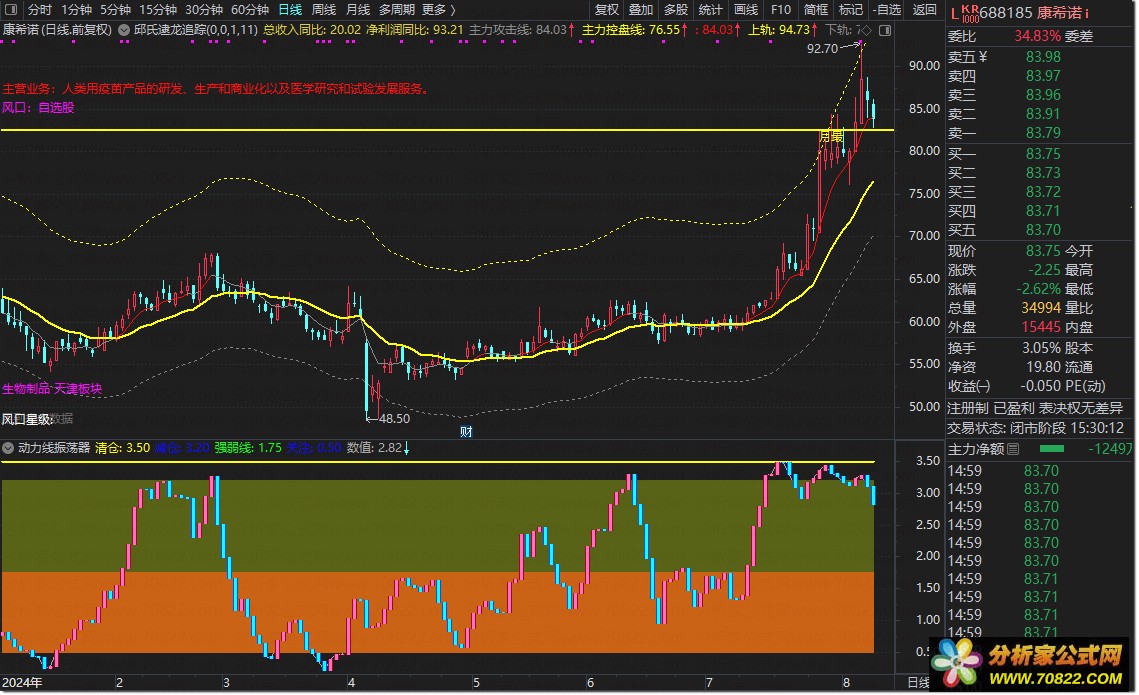The image size is (1139, 695).
Task: Select the 1分钟 period tab
Action: [76, 9]
